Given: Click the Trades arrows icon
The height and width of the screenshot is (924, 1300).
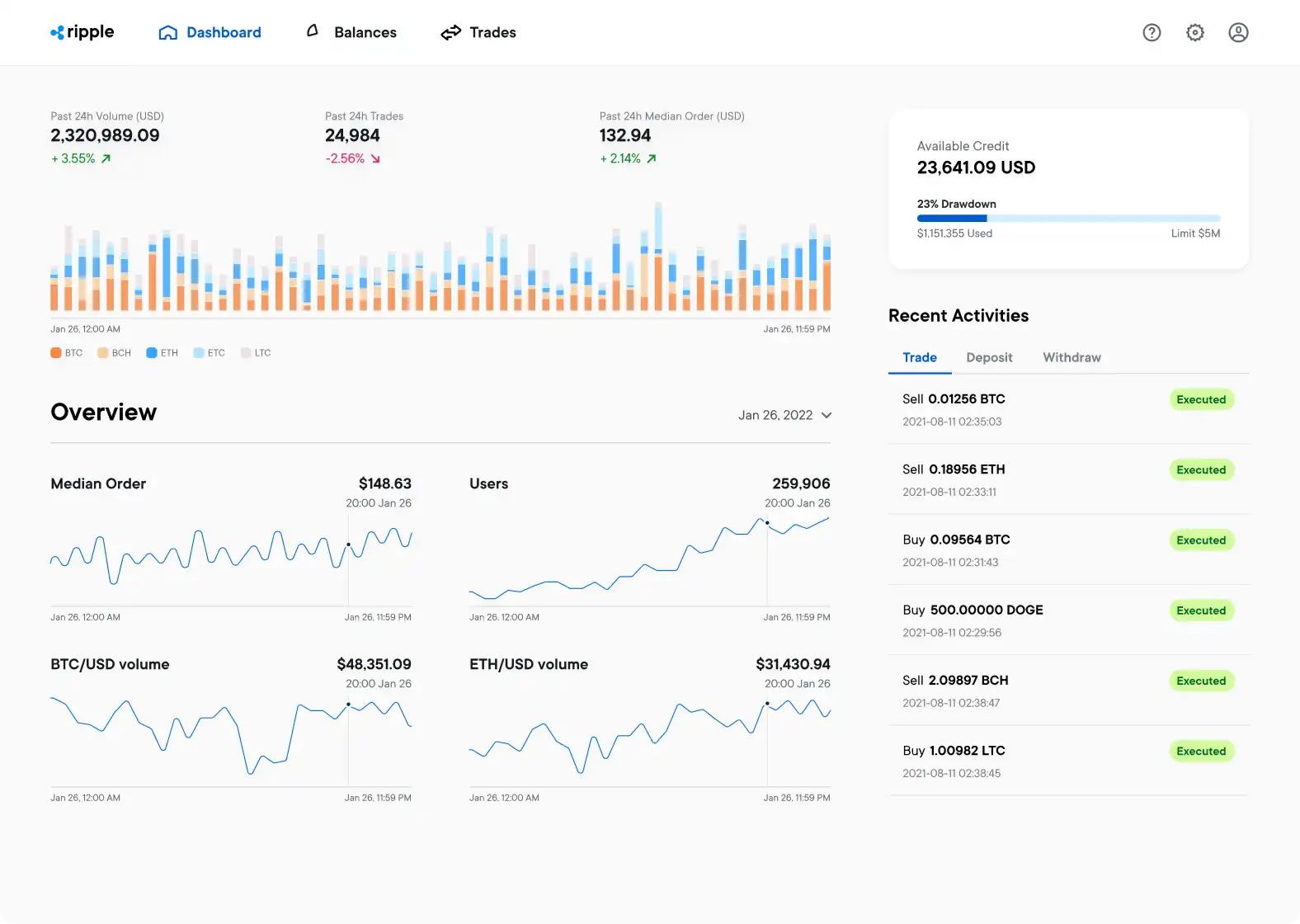Looking at the screenshot, I should [450, 33].
